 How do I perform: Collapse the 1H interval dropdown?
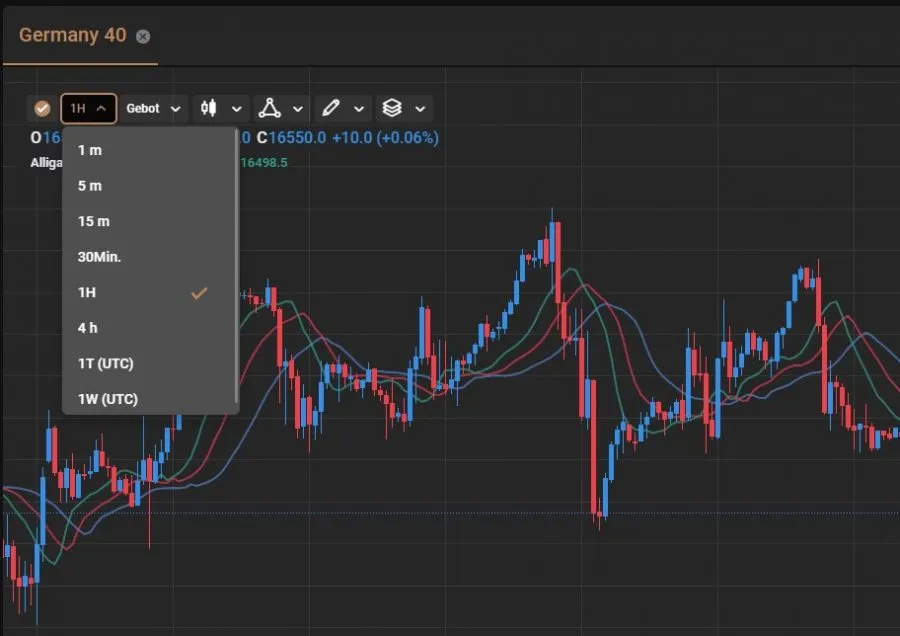pyautogui.click(x=89, y=107)
